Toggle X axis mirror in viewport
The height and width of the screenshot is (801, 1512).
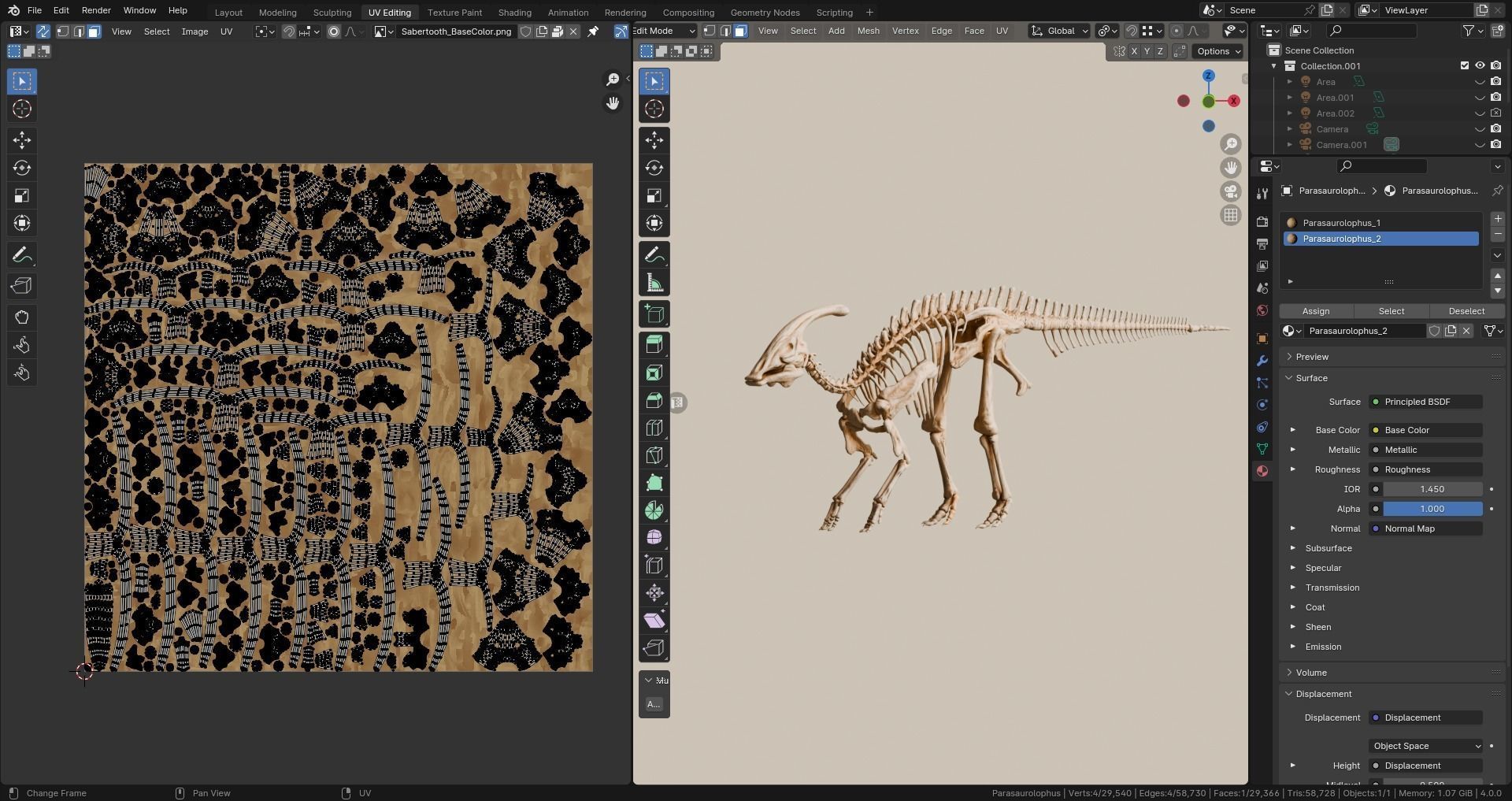coord(1134,51)
